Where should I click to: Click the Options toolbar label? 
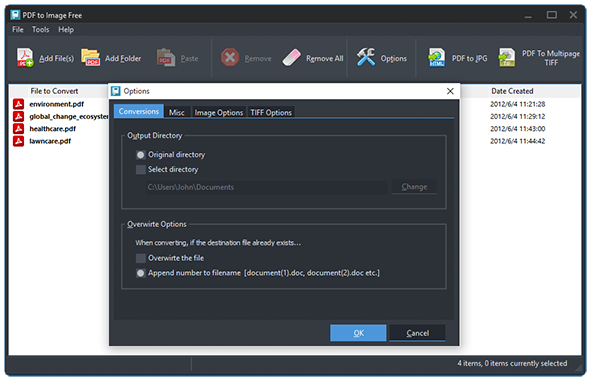[394, 58]
